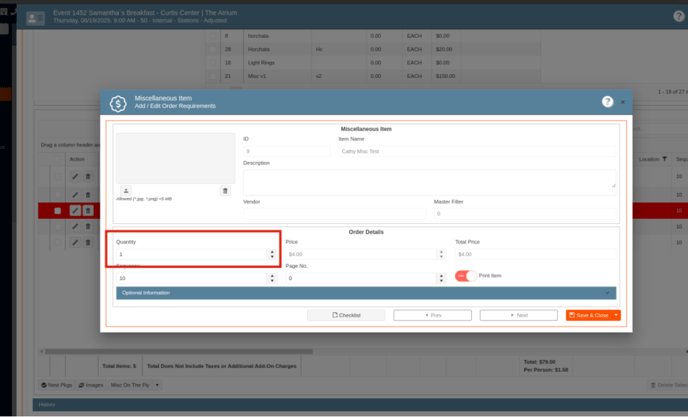
Task: Click the Location column filter icon
Action: pos(665,159)
